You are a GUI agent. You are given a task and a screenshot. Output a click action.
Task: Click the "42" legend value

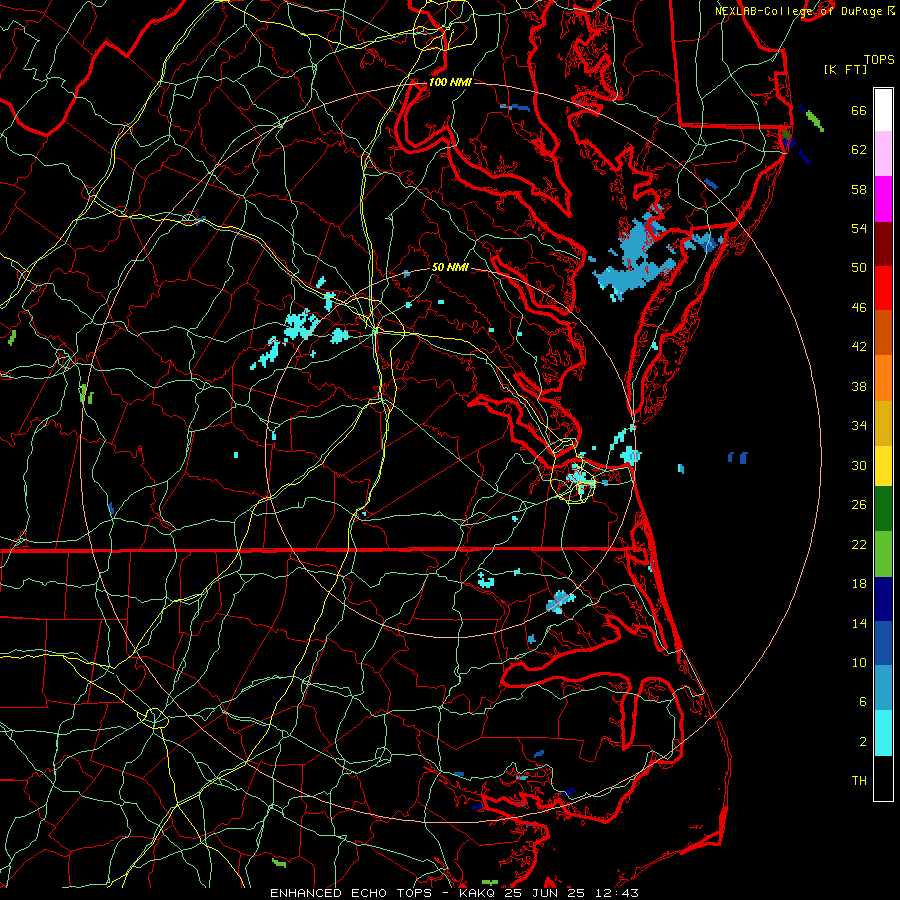coord(859,347)
